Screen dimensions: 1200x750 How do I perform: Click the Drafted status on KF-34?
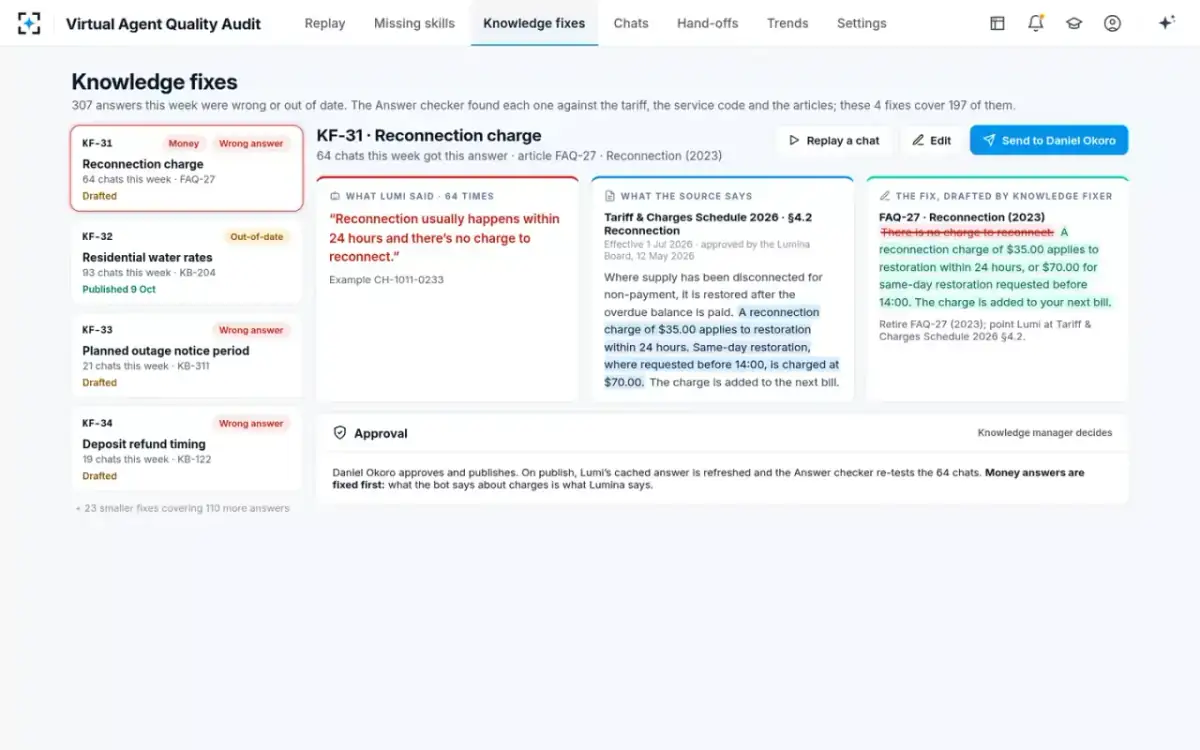[99, 476]
